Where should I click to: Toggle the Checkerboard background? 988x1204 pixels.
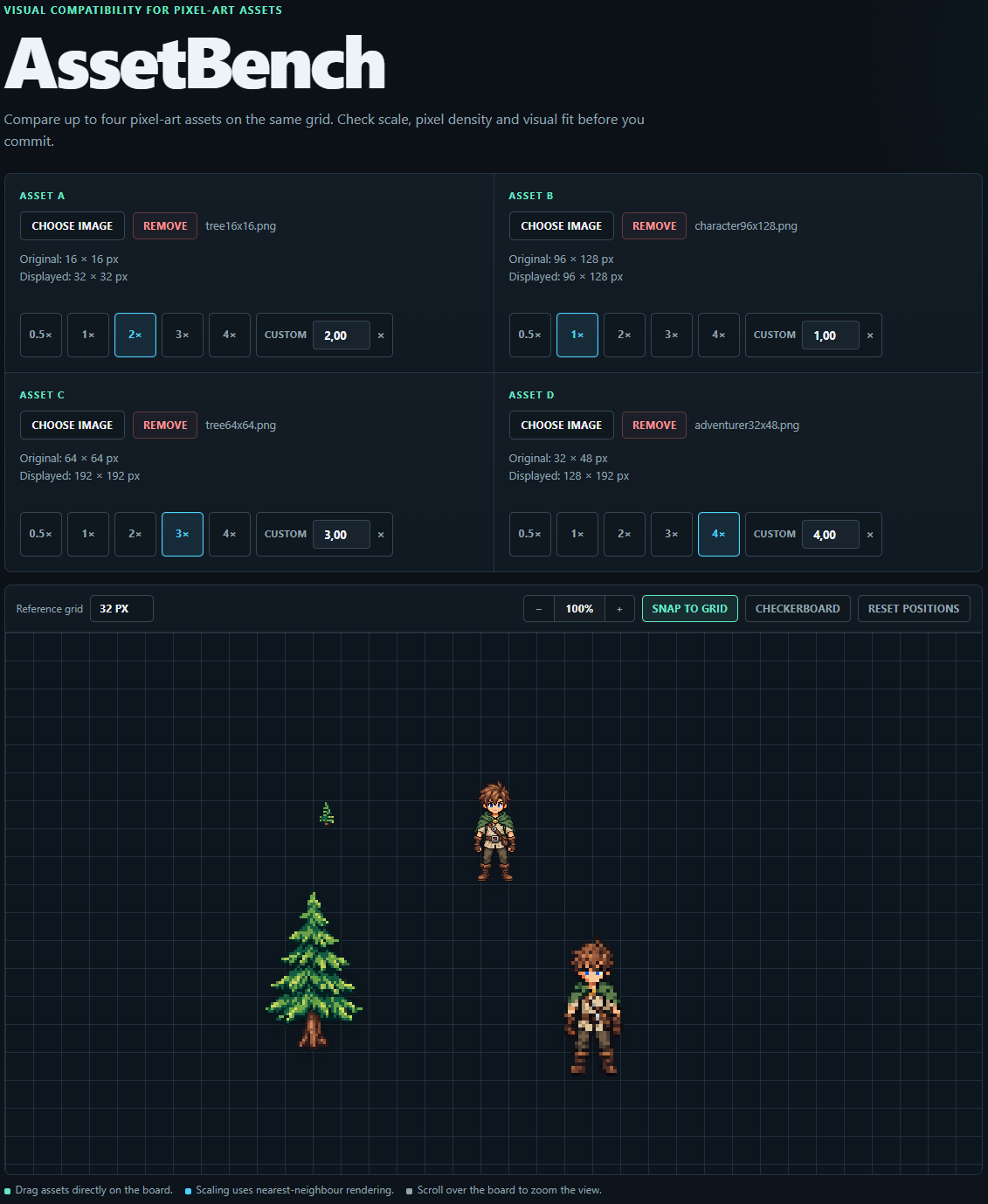click(x=798, y=609)
